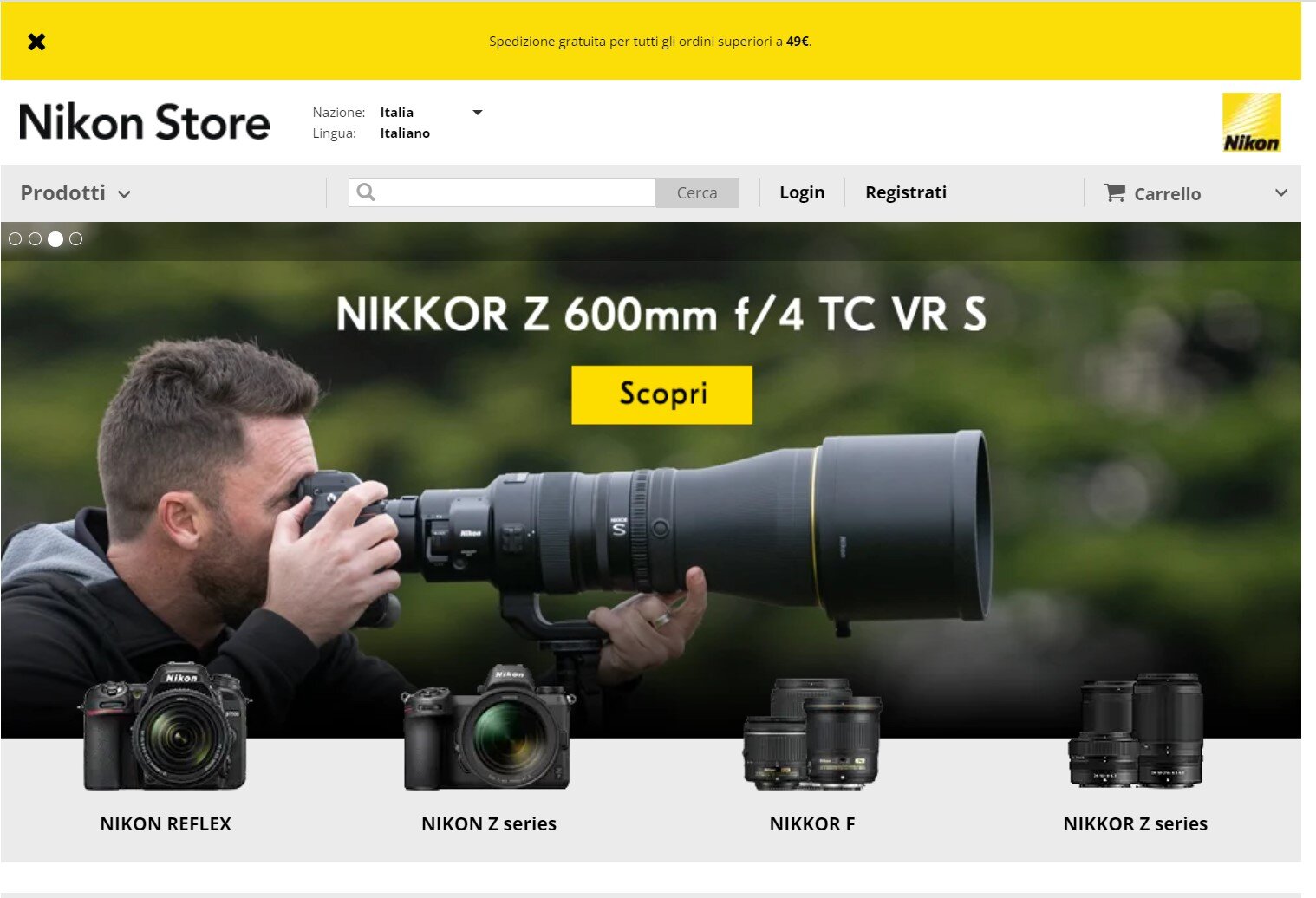Click the Nikon REFLEX camera thumbnail

click(165, 726)
